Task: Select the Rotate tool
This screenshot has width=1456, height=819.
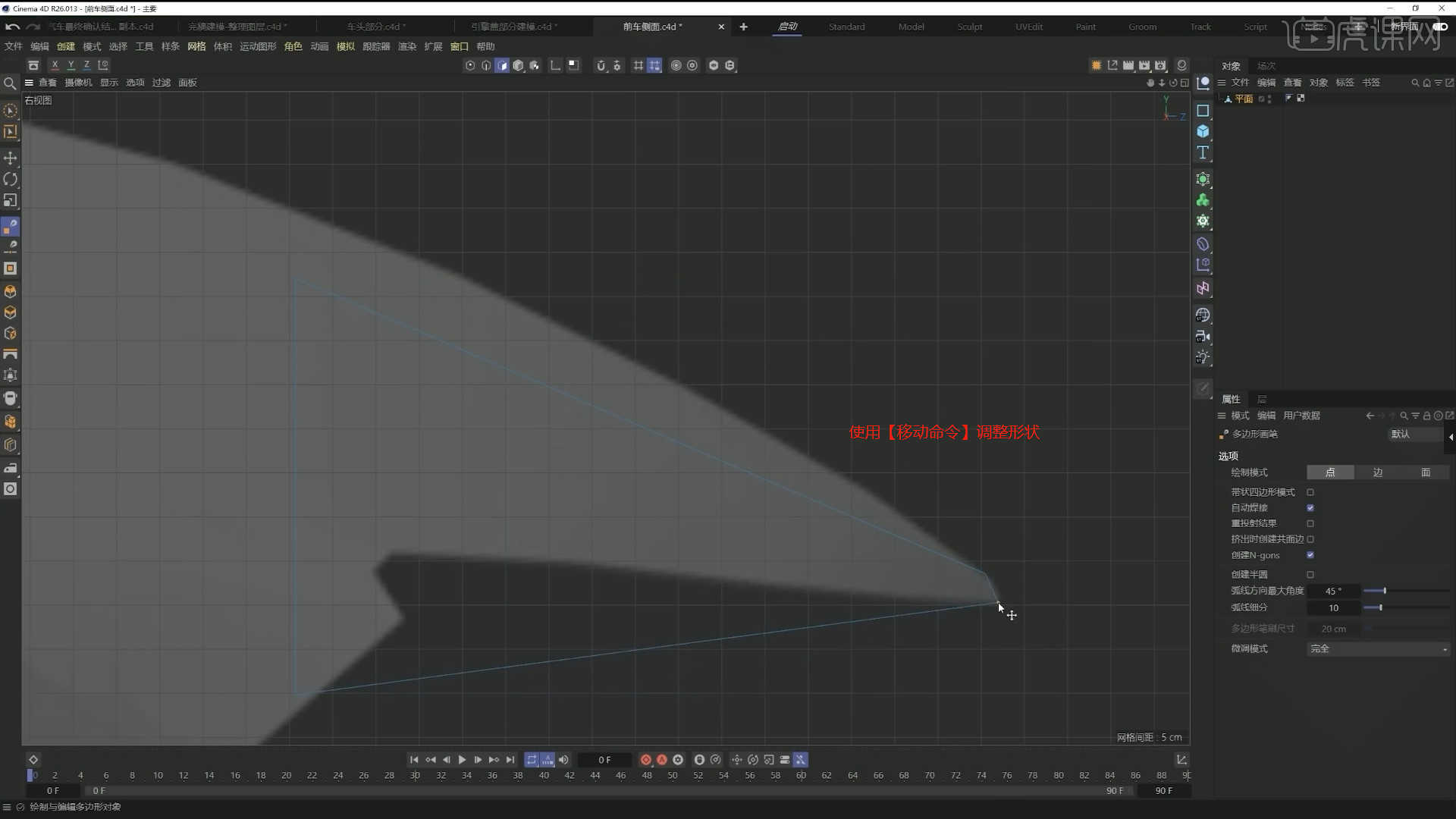Action: click(x=10, y=179)
